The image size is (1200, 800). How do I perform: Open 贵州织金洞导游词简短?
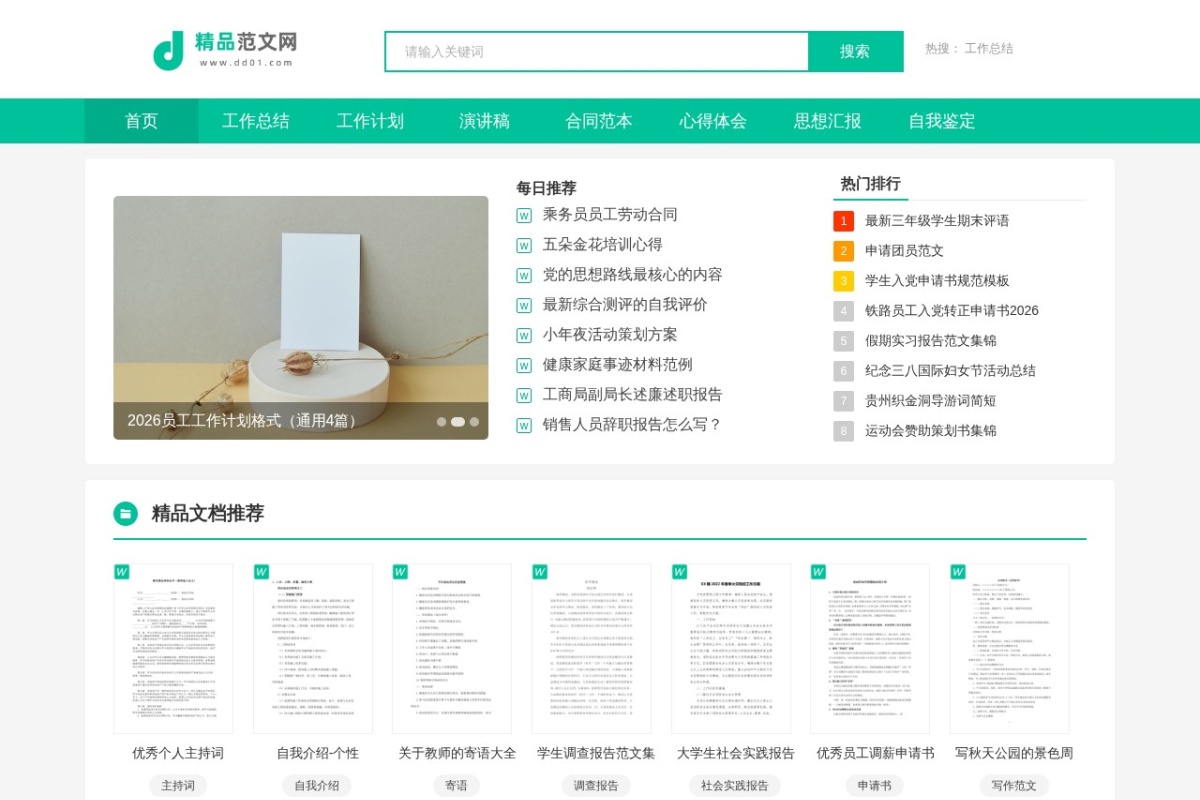pos(931,401)
